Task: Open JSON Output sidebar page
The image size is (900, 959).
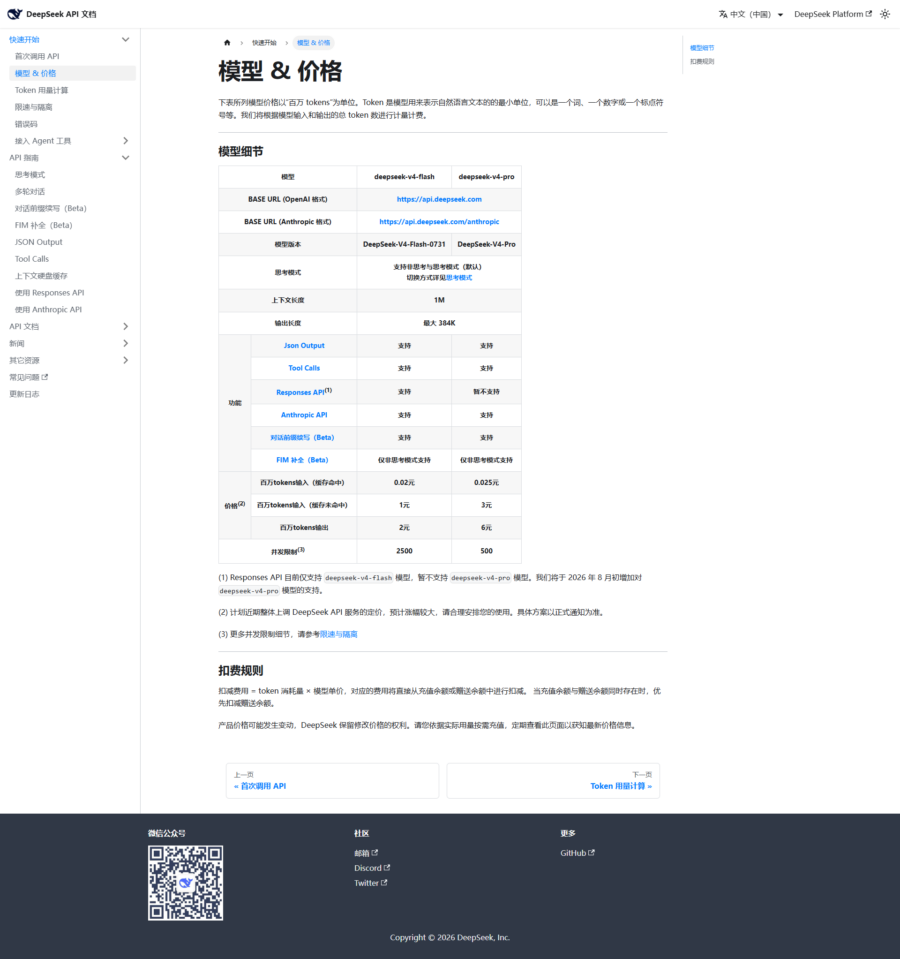Action: click(x=39, y=242)
